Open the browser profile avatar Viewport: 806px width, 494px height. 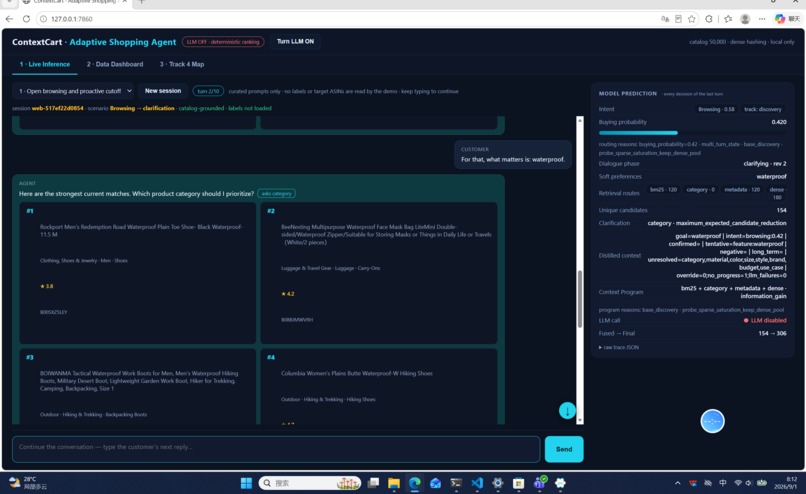[745, 19]
